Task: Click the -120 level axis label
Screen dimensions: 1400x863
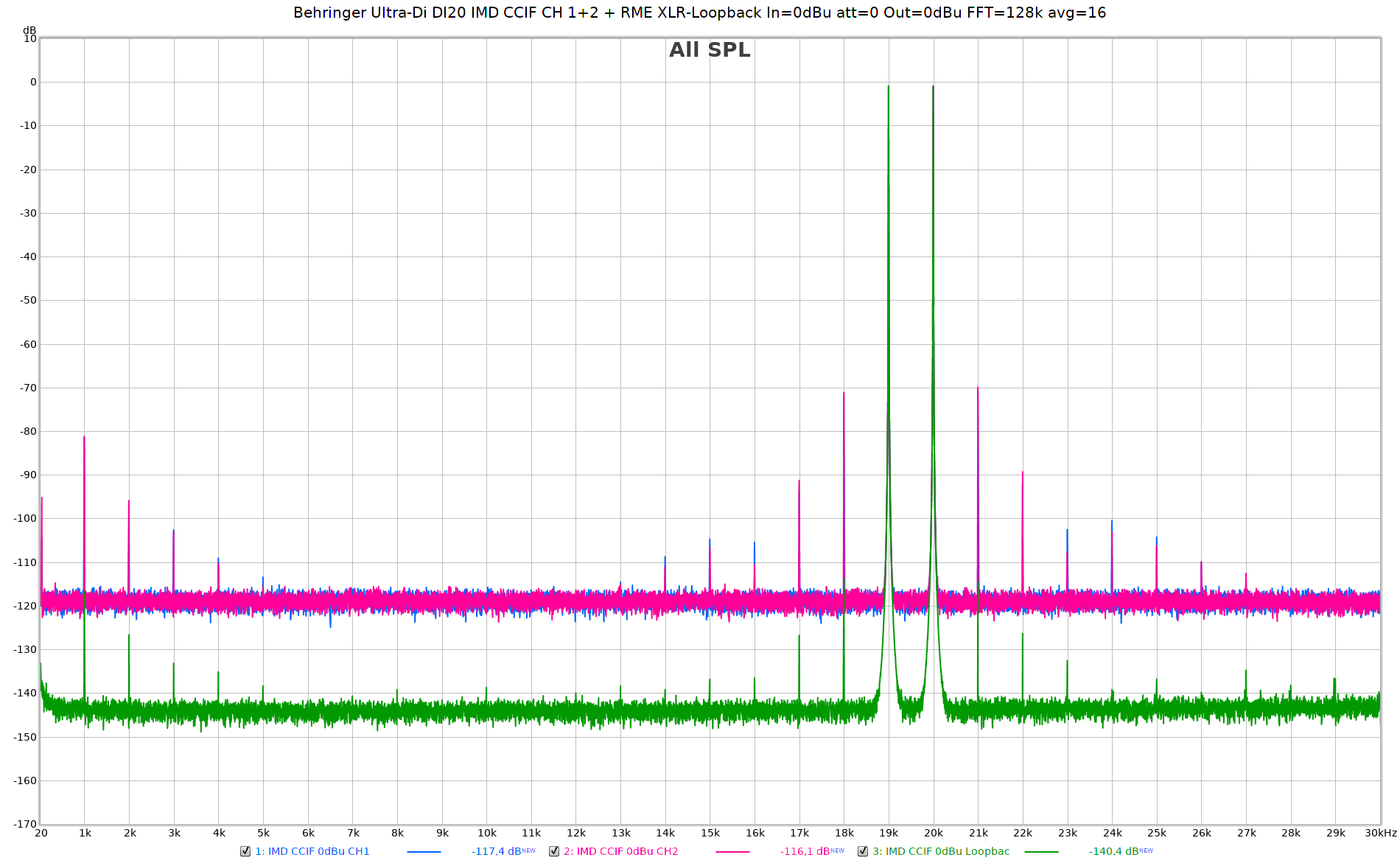Action: click(25, 606)
